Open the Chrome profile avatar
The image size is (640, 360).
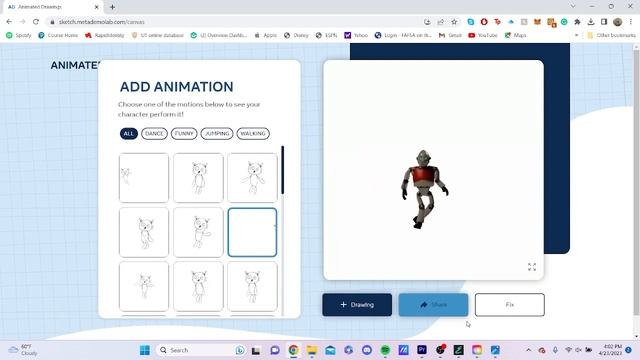pyautogui.click(x=618, y=22)
